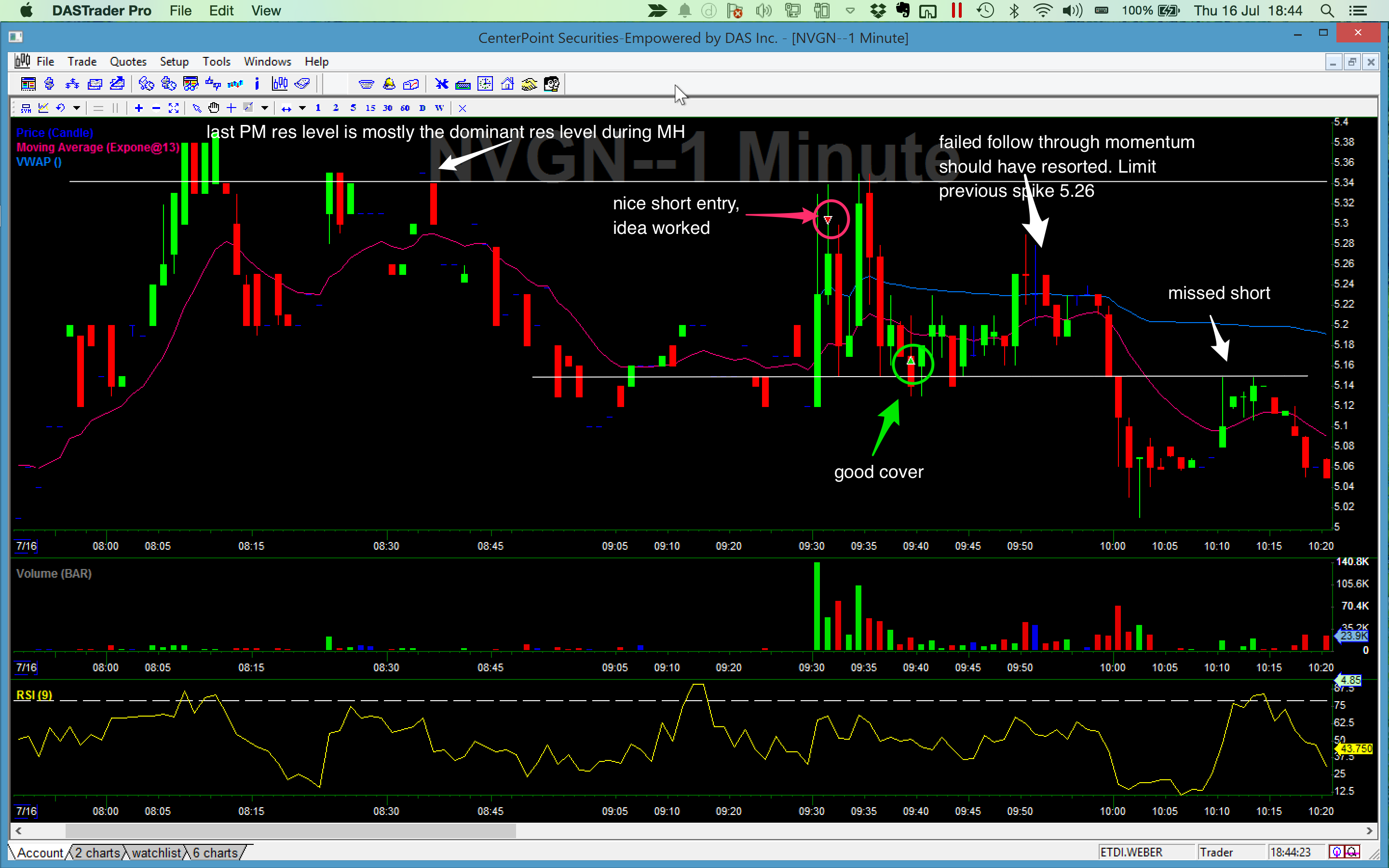This screenshot has width=1389, height=868.
Task: Click the fit-to-screen expand arrows icon
Action: (x=173, y=108)
